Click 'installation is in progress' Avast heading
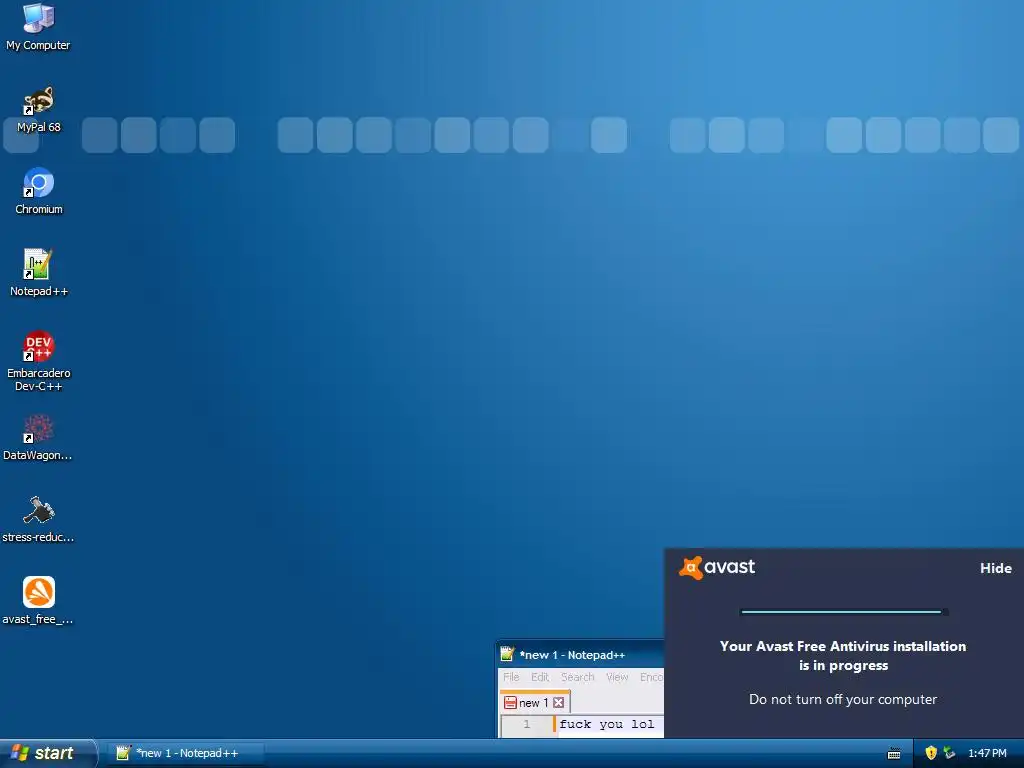 point(843,656)
